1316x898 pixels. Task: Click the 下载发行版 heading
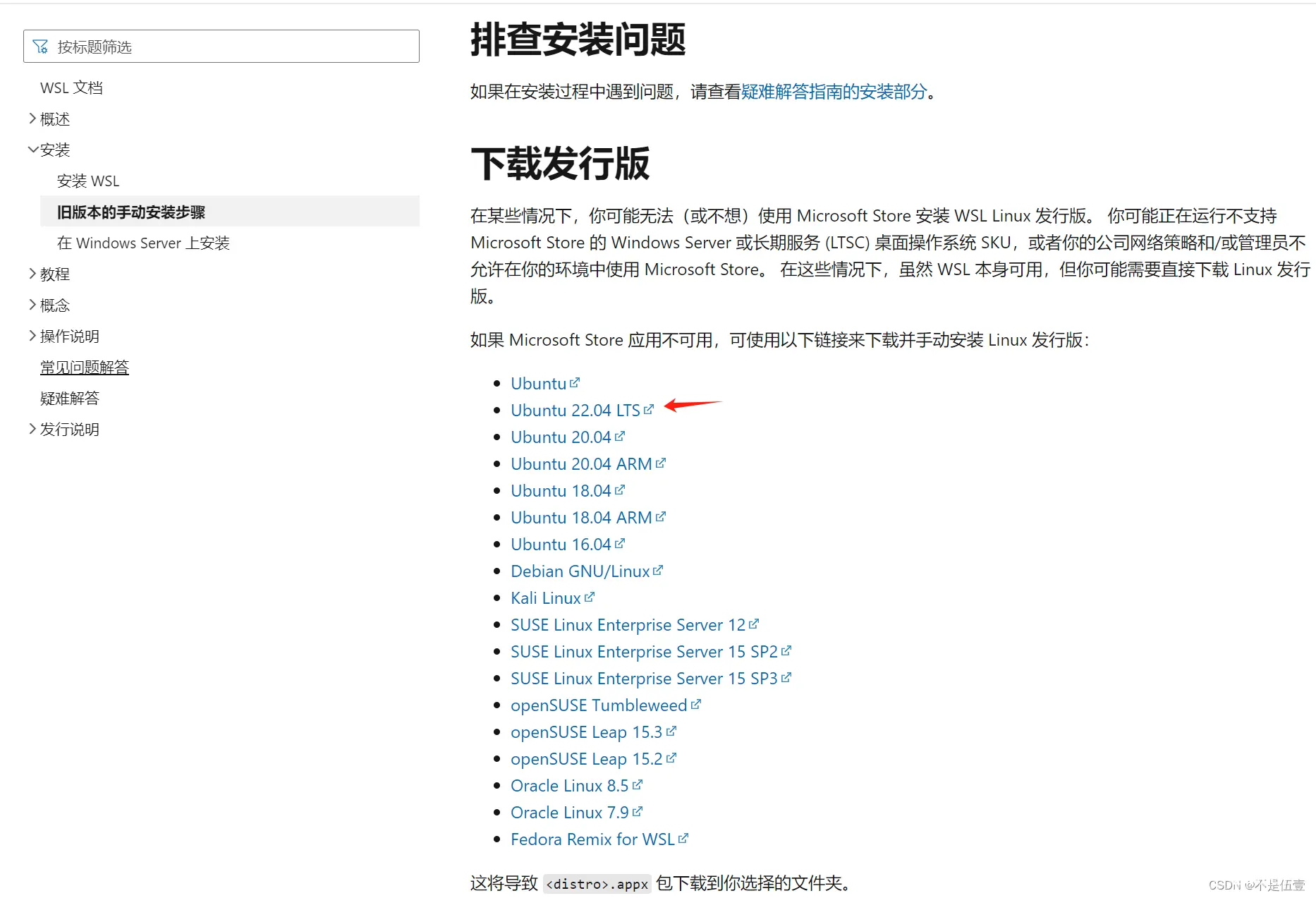click(x=560, y=164)
